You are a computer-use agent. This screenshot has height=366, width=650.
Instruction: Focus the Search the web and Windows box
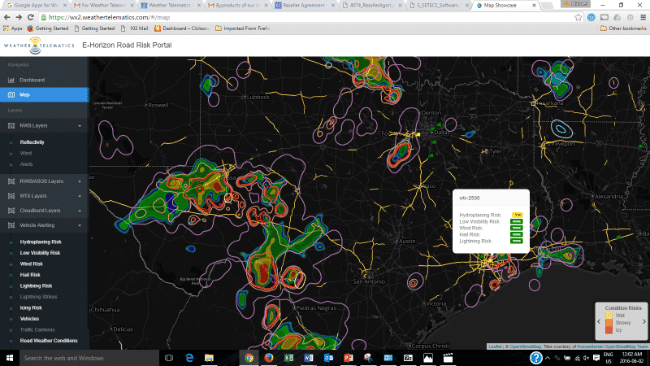[89, 358]
